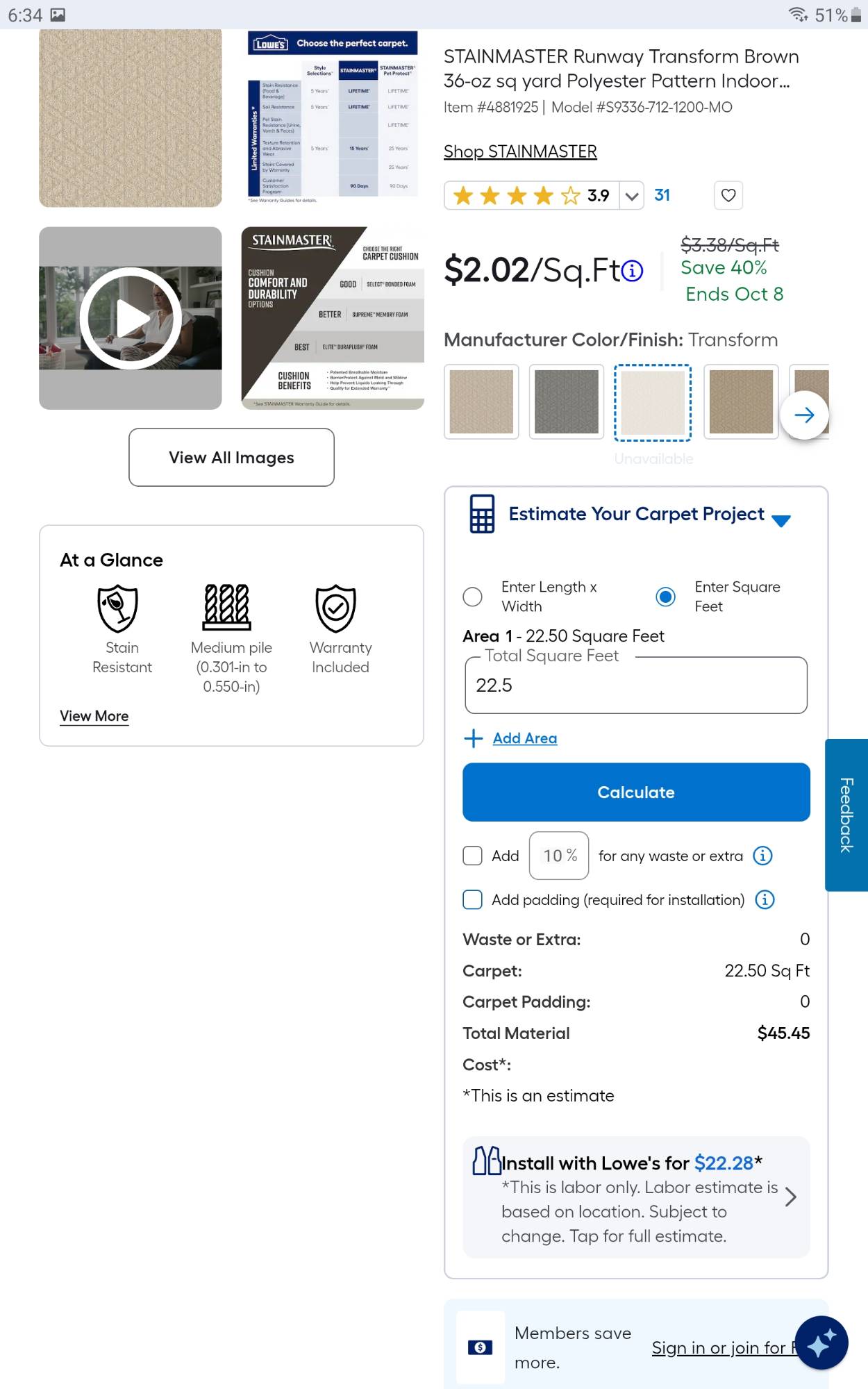Play the product video
The height and width of the screenshot is (1389, 868).
(131, 318)
